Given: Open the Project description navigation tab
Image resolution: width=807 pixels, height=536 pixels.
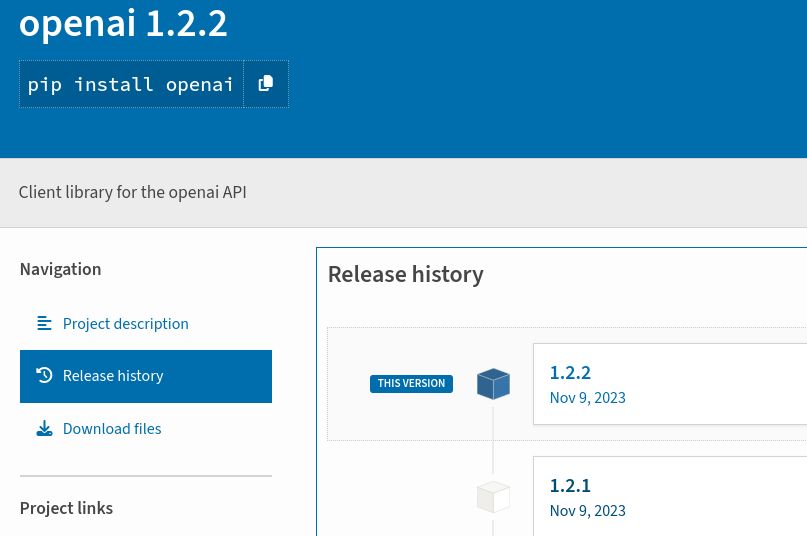Looking at the screenshot, I should click(x=146, y=324).
